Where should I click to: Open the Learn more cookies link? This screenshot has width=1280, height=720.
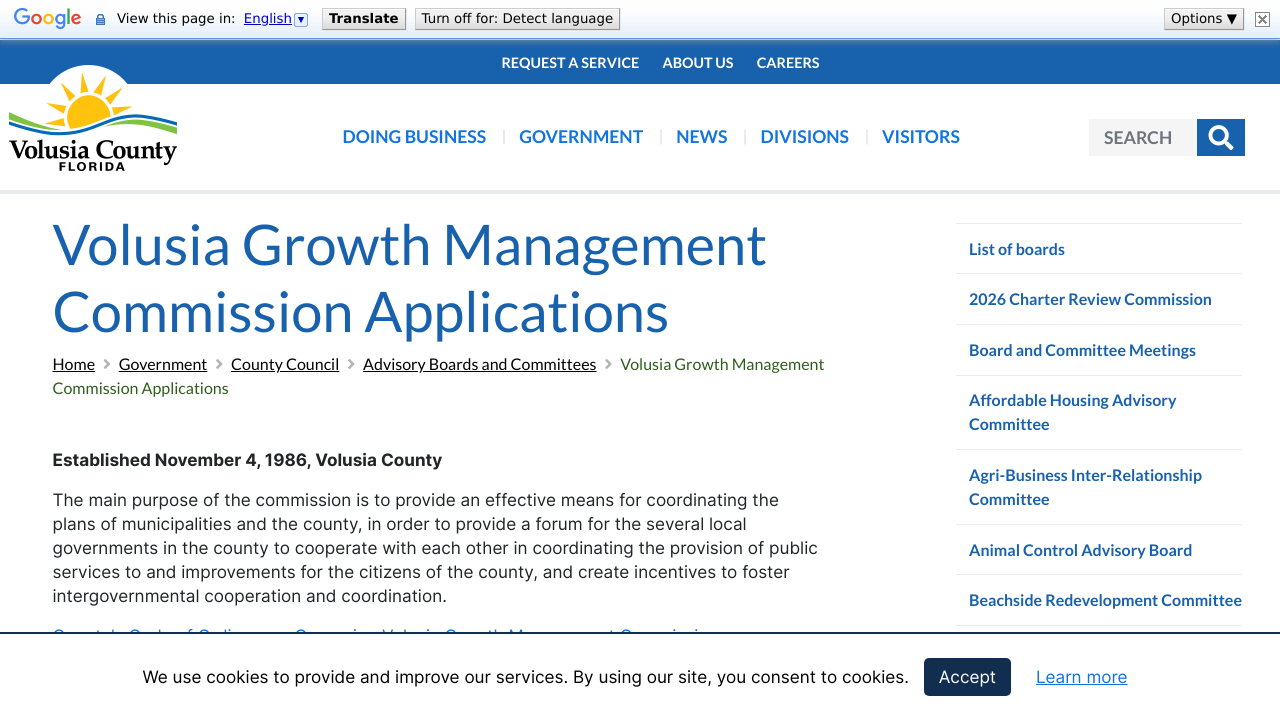tap(1081, 677)
